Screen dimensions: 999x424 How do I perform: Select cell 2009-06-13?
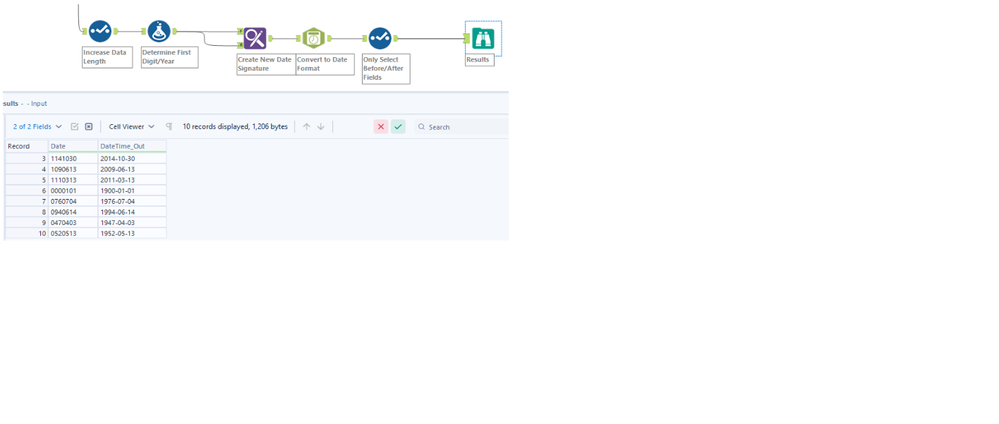[x=133, y=169]
